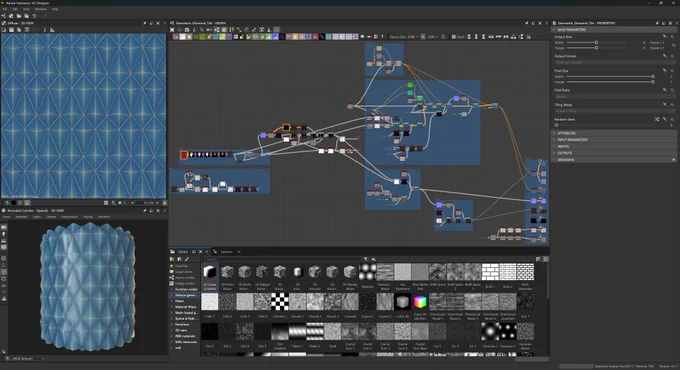Expand the Attributes section

614,133
